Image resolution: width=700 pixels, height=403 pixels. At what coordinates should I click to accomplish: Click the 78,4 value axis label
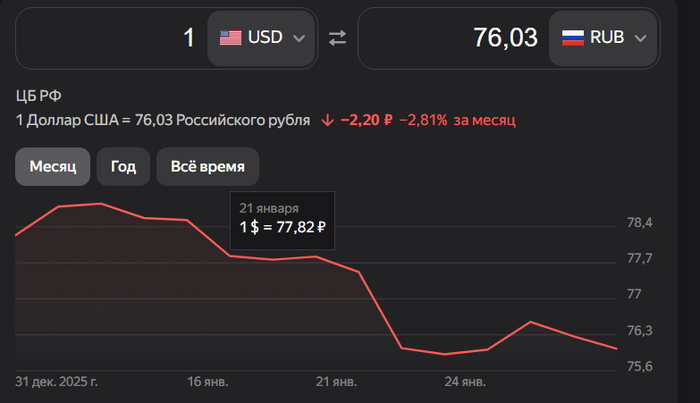(x=639, y=222)
